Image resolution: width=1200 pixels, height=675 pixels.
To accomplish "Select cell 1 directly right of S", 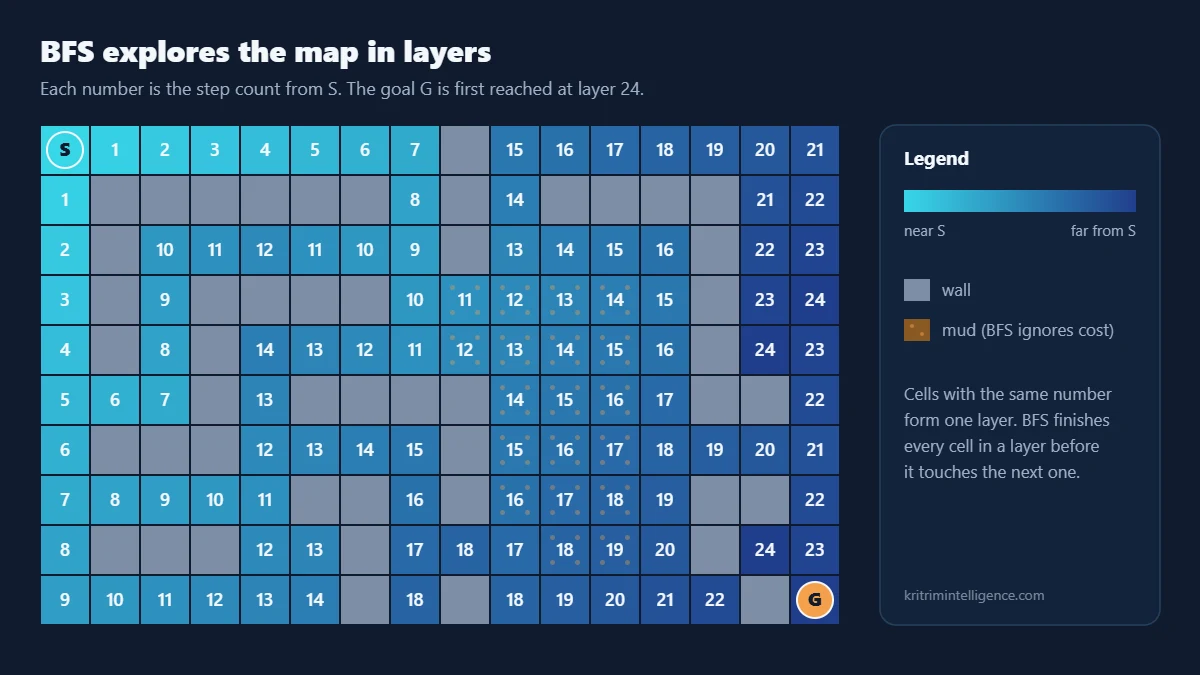I will tap(115, 150).
